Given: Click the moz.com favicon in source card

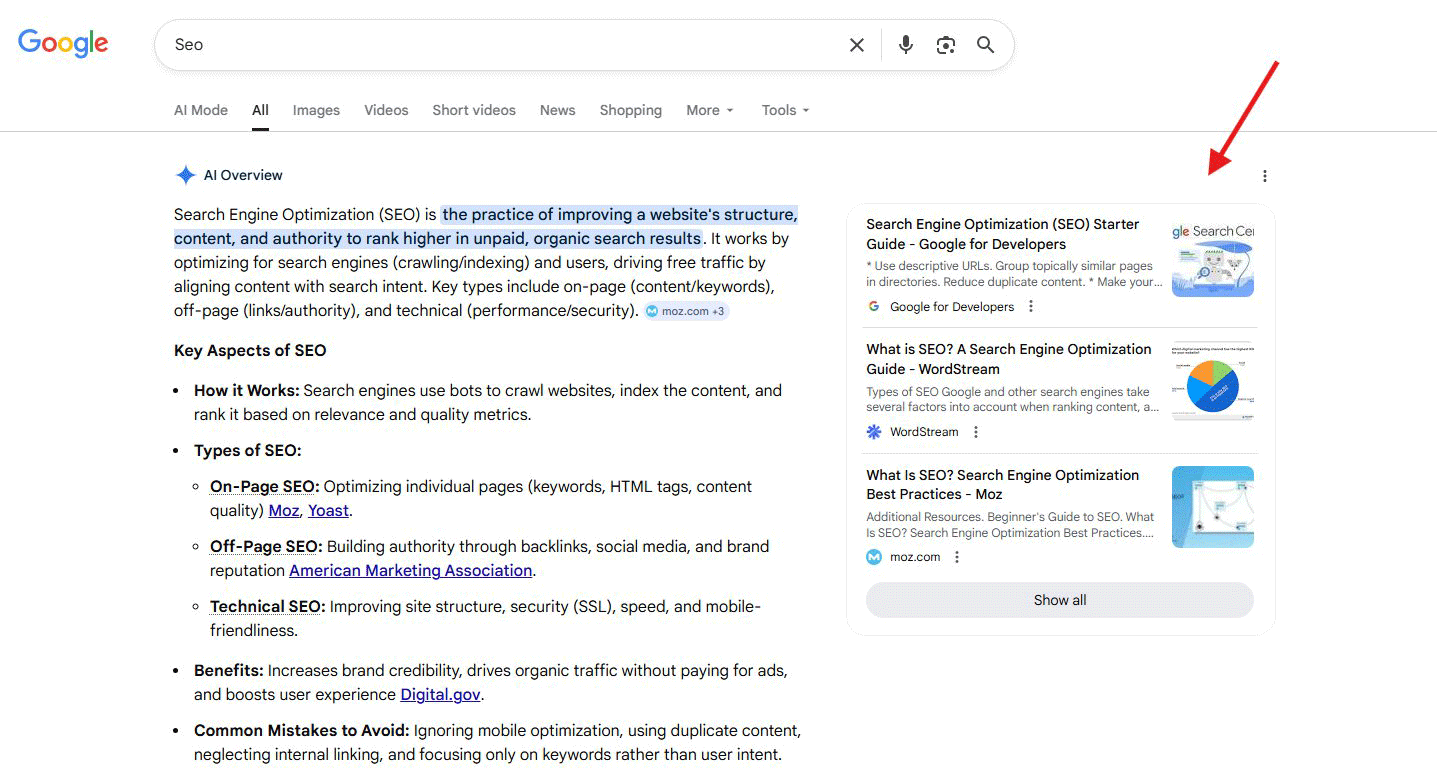Looking at the screenshot, I should [874, 557].
